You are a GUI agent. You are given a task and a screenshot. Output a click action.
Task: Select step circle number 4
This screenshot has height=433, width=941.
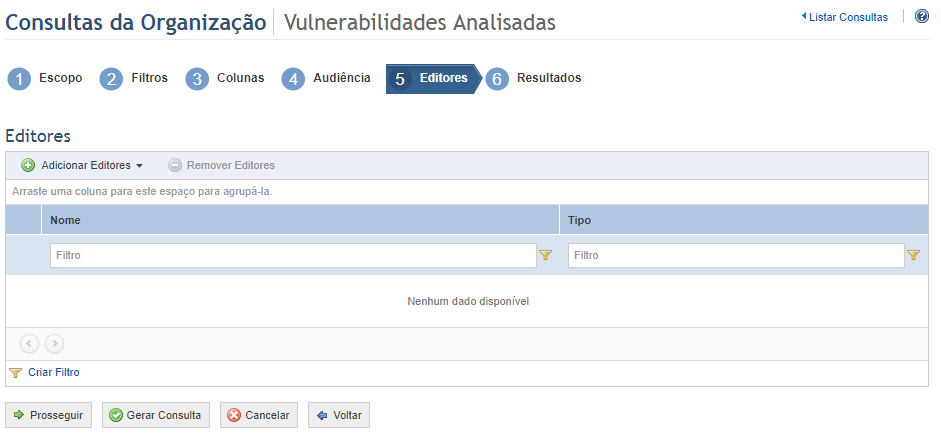tap(293, 79)
